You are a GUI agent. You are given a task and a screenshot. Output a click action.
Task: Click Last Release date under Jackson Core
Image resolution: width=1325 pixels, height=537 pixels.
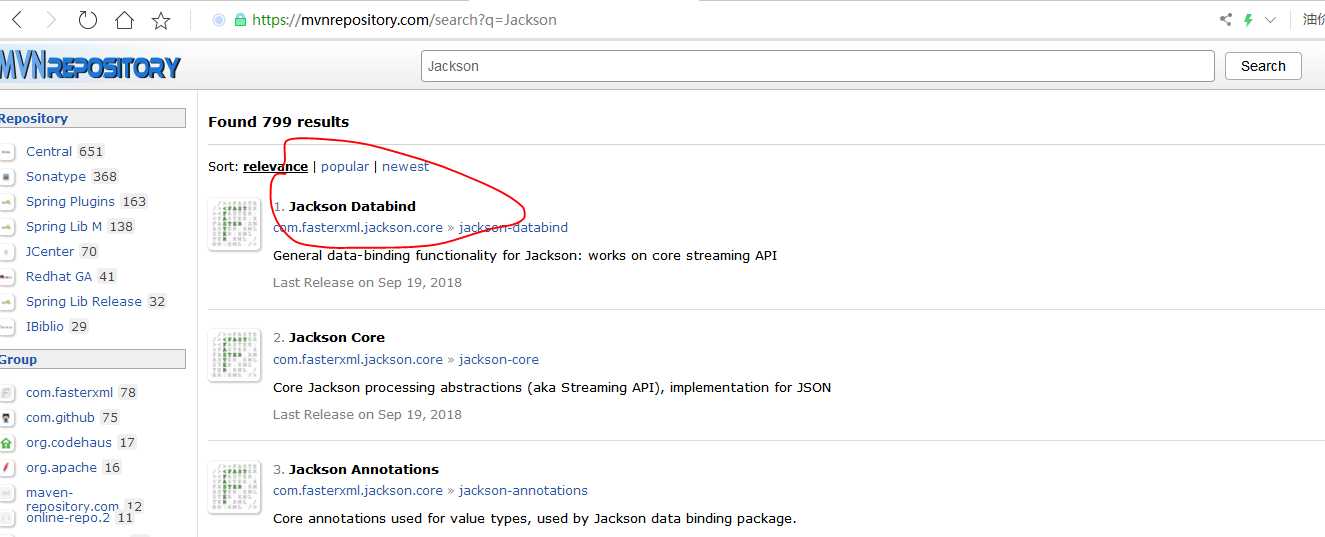click(x=367, y=415)
